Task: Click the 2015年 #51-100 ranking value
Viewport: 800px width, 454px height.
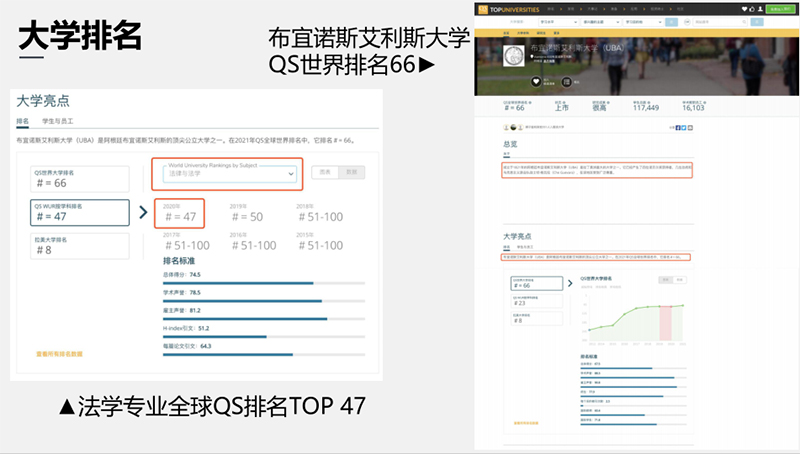Action: (321, 245)
